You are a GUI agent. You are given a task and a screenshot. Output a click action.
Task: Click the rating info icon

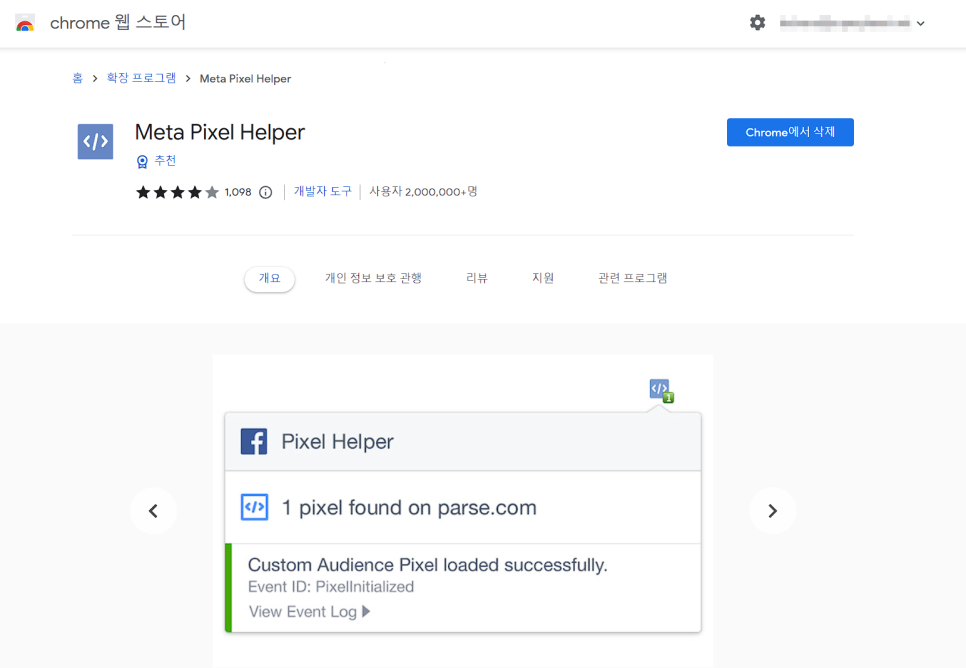click(266, 192)
